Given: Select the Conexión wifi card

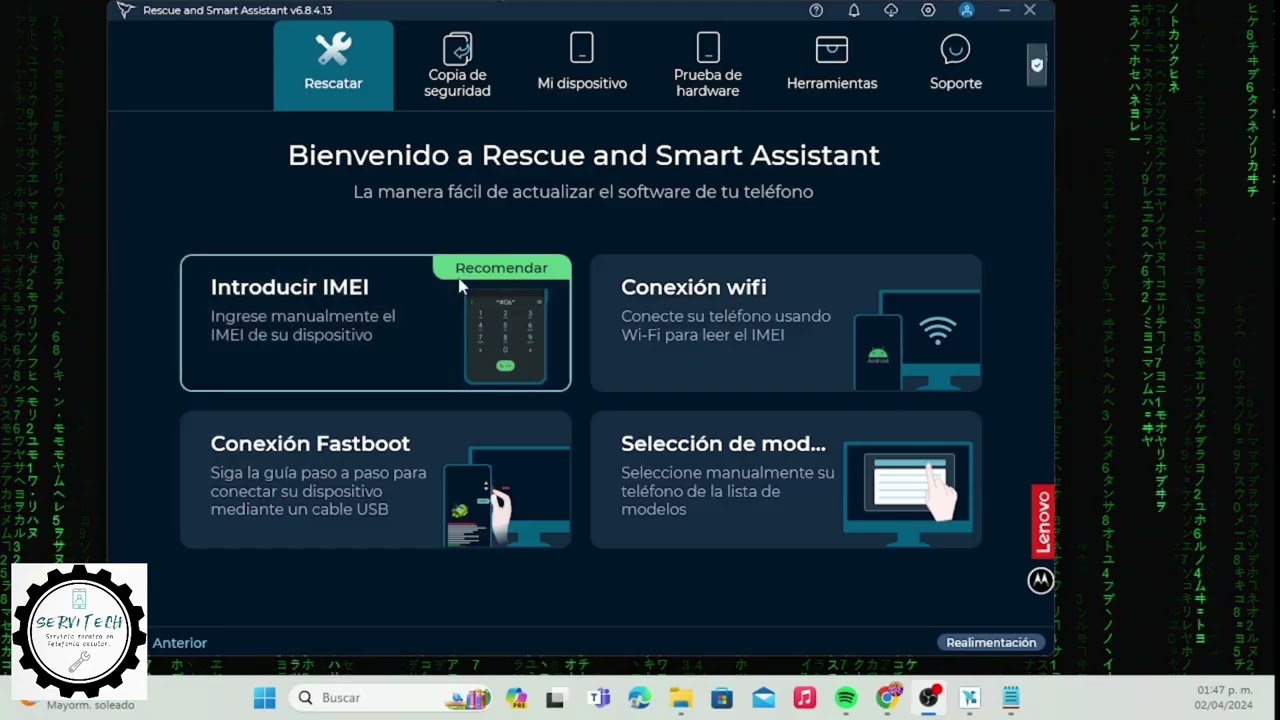Looking at the screenshot, I should tap(786, 323).
